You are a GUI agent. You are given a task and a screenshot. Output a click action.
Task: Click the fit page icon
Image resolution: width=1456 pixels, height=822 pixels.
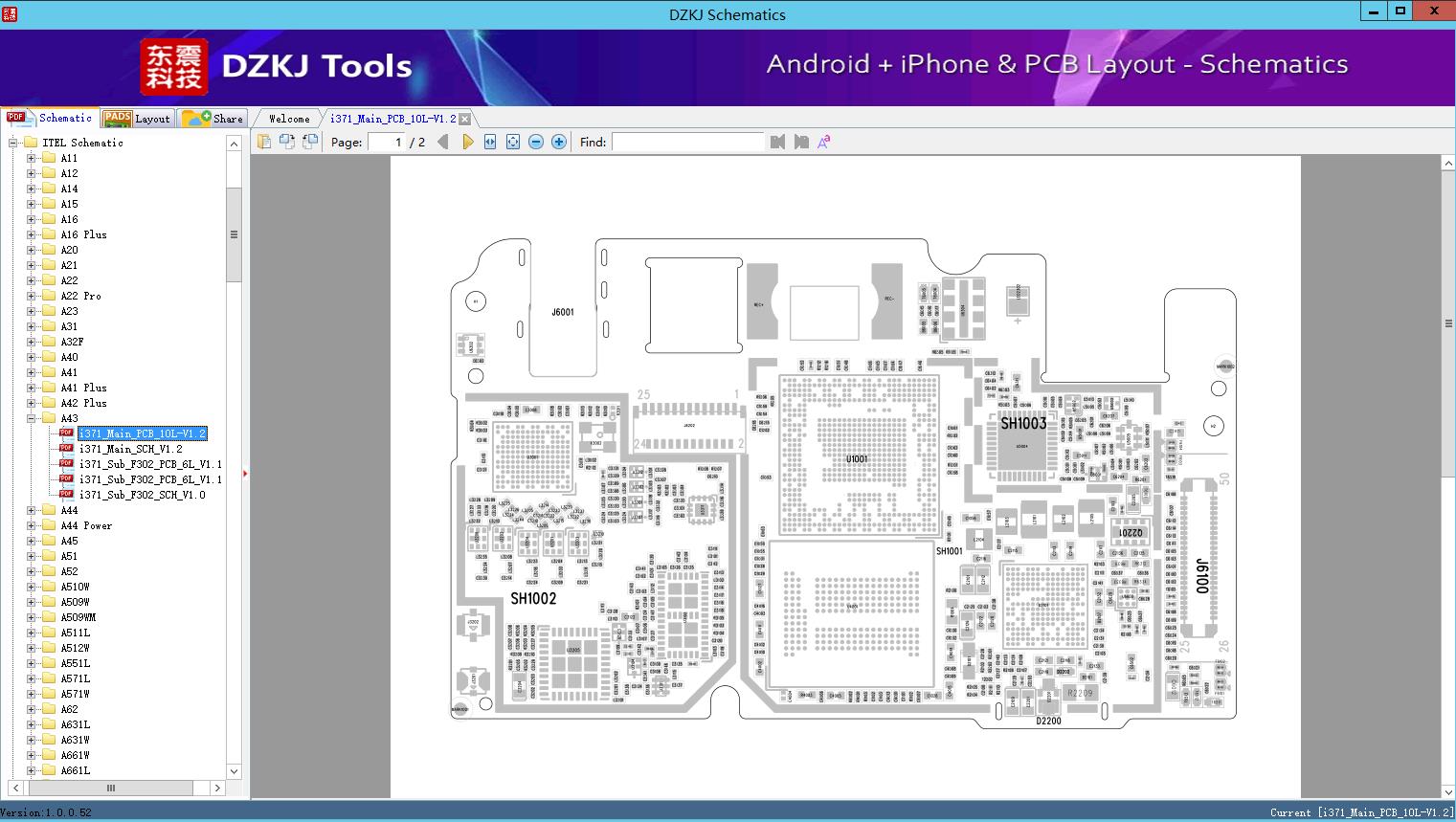click(x=513, y=142)
